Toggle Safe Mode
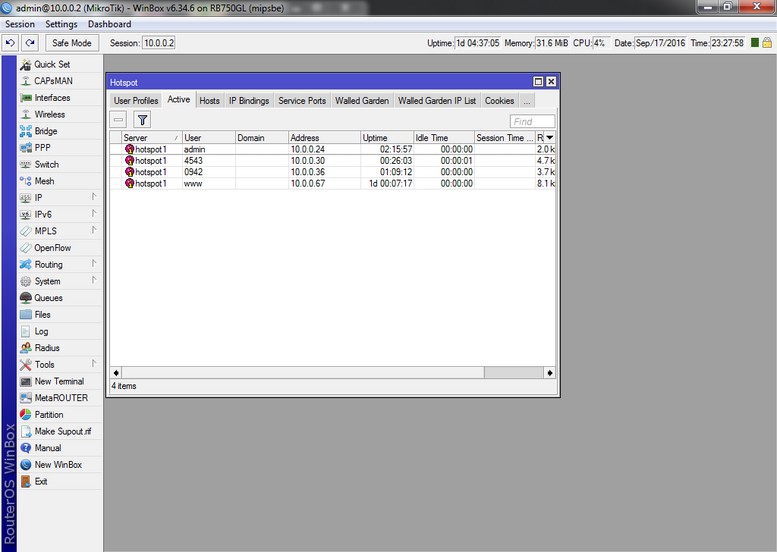This screenshot has width=777, height=552. point(72,43)
